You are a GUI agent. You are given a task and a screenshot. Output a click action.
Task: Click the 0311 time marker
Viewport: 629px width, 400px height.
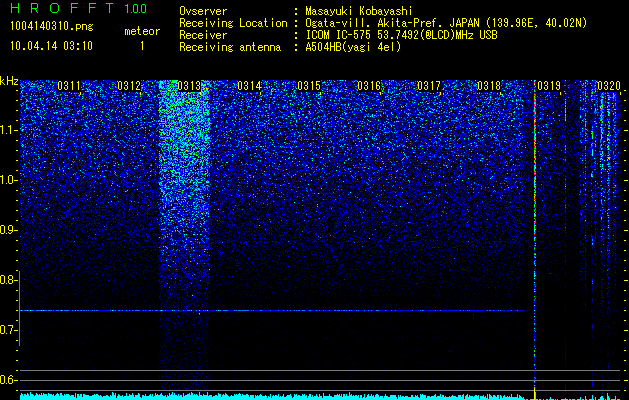click(69, 86)
